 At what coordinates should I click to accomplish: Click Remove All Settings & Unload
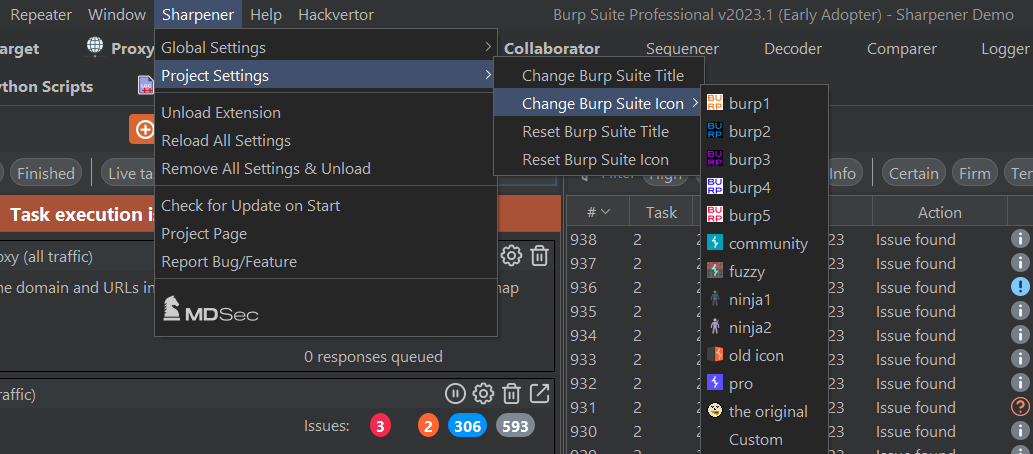[x=325, y=169]
